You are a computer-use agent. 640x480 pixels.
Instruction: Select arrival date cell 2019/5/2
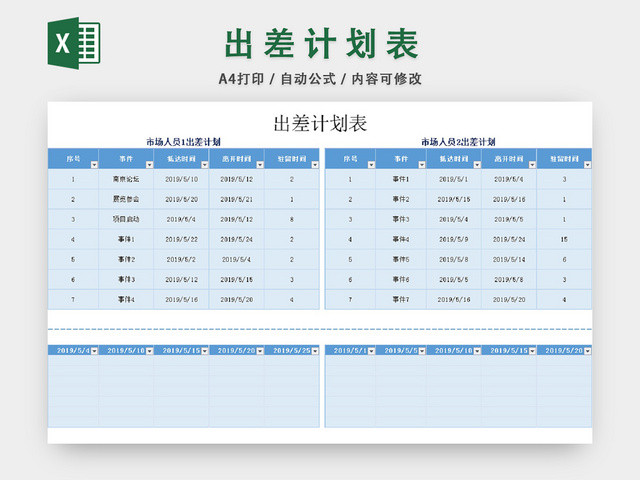[181, 259]
